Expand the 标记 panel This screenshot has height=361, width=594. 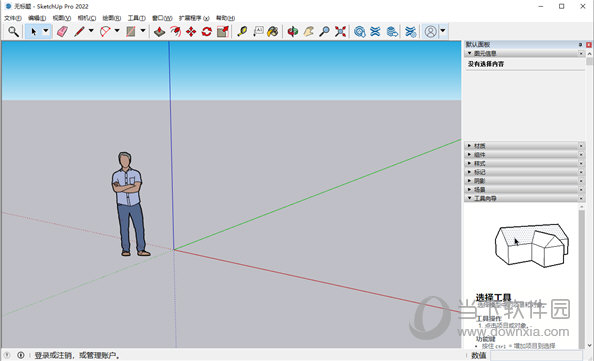point(470,172)
